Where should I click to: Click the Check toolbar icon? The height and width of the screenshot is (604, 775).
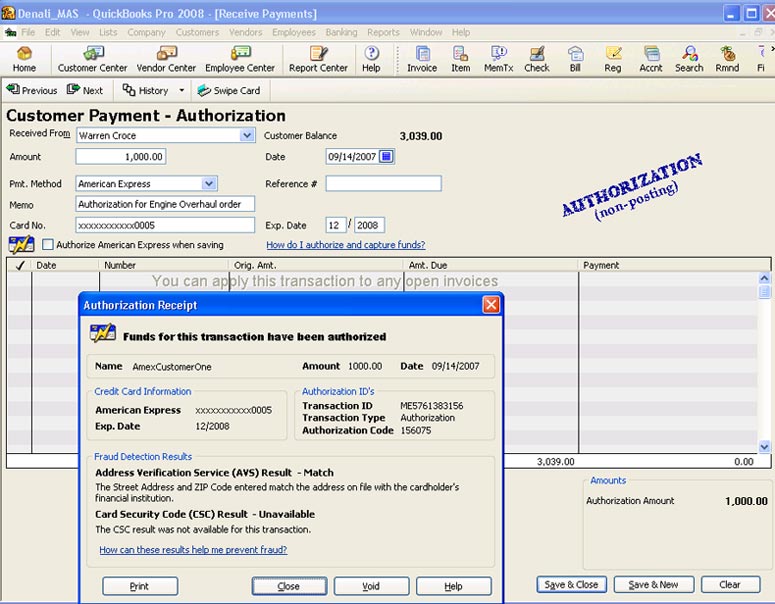coord(537,59)
